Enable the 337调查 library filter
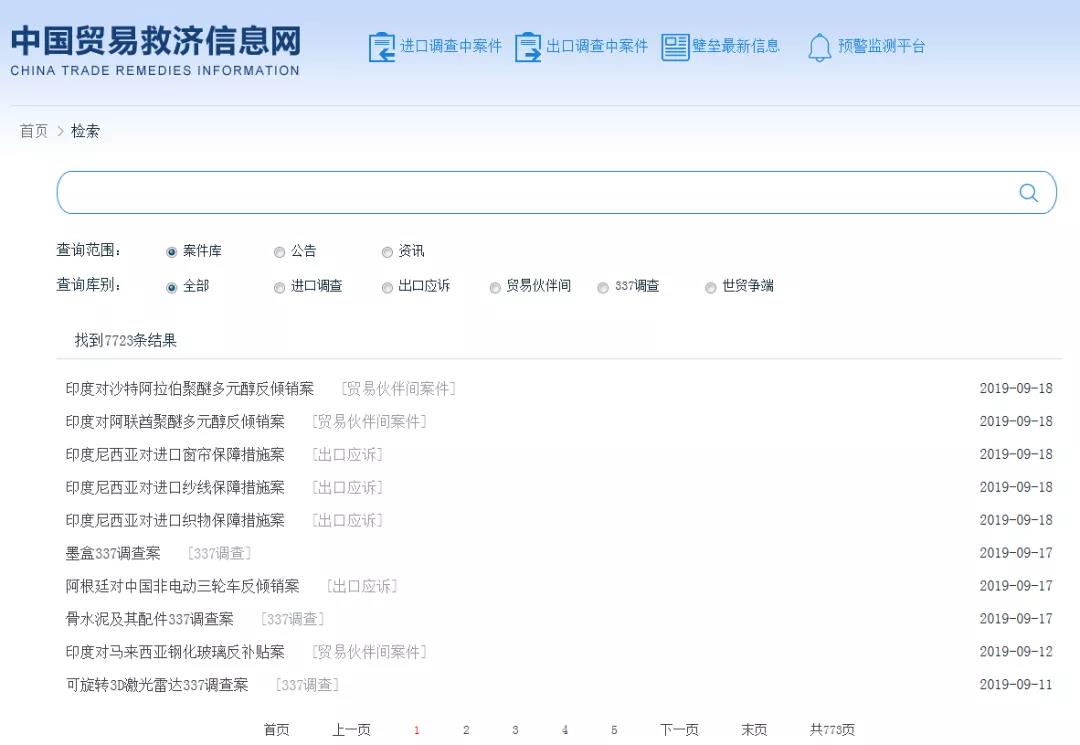This screenshot has width=1080, height=745. click(603, 287)
